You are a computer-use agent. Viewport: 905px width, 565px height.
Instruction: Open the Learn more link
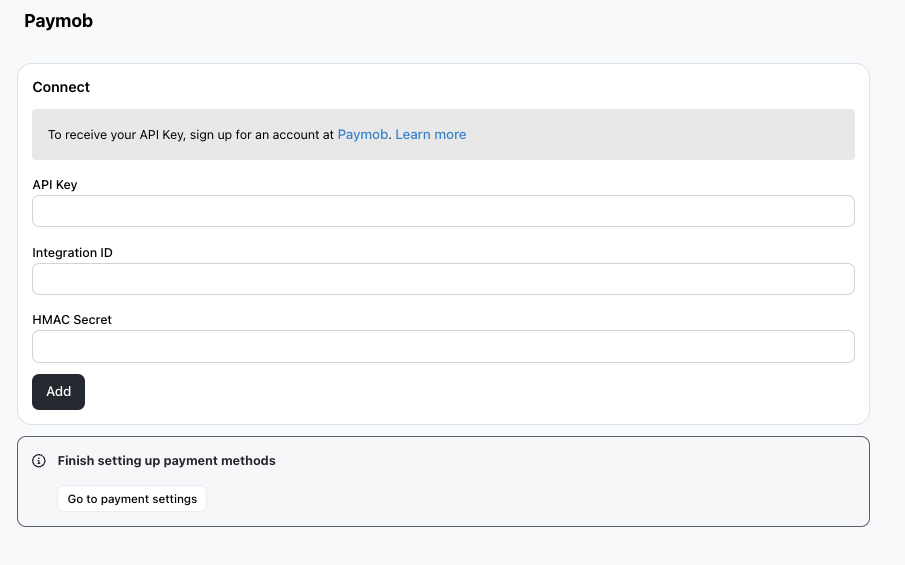pyautogui.click(x=431, y=134)
